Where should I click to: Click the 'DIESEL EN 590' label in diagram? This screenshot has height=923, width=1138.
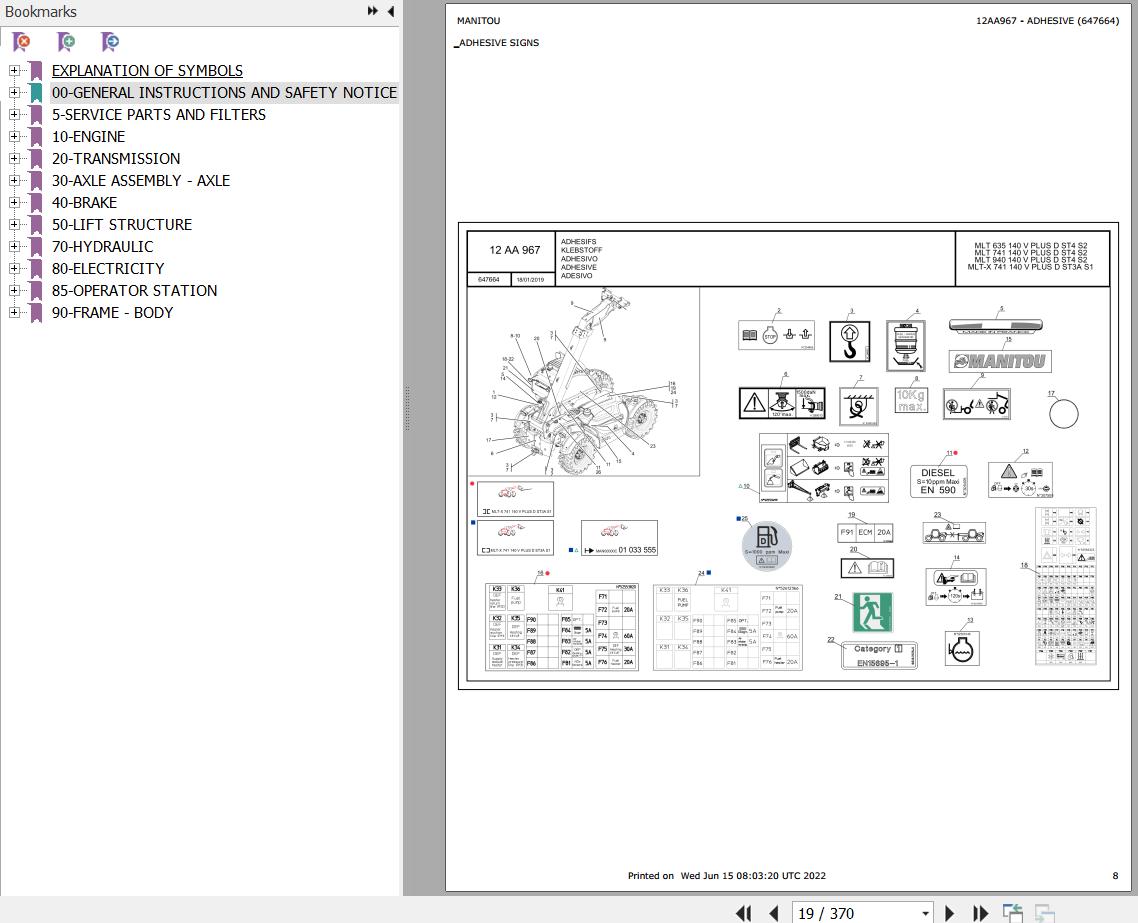pyautogui.click(x=938, y=481)
